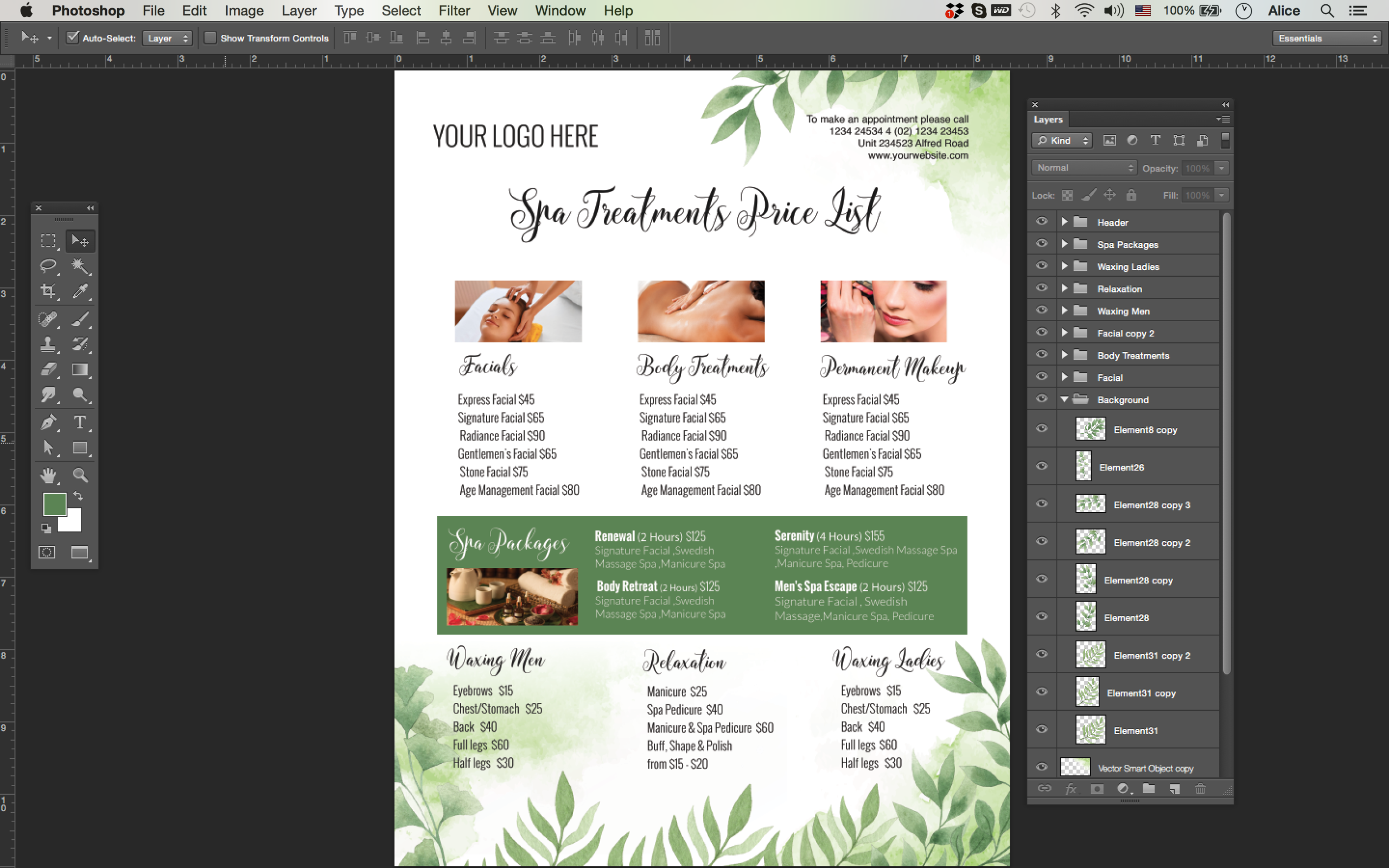Open the File menu
This screenshot has height=868, width=1389.
click(153, 10)
